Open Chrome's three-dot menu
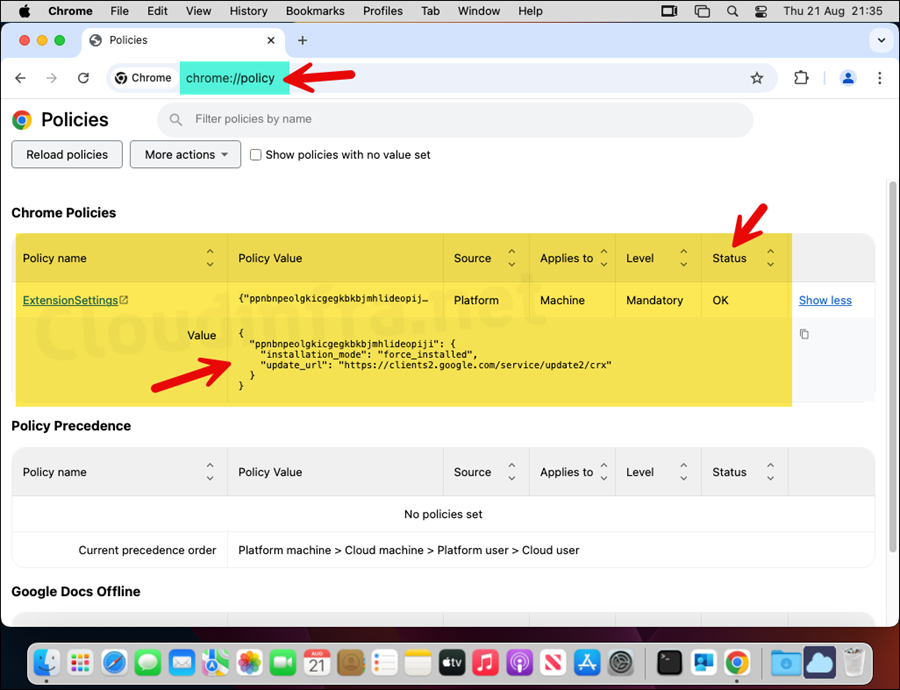Image resolution: width=900 pixels, height=690 pixels. click(879, 77)
